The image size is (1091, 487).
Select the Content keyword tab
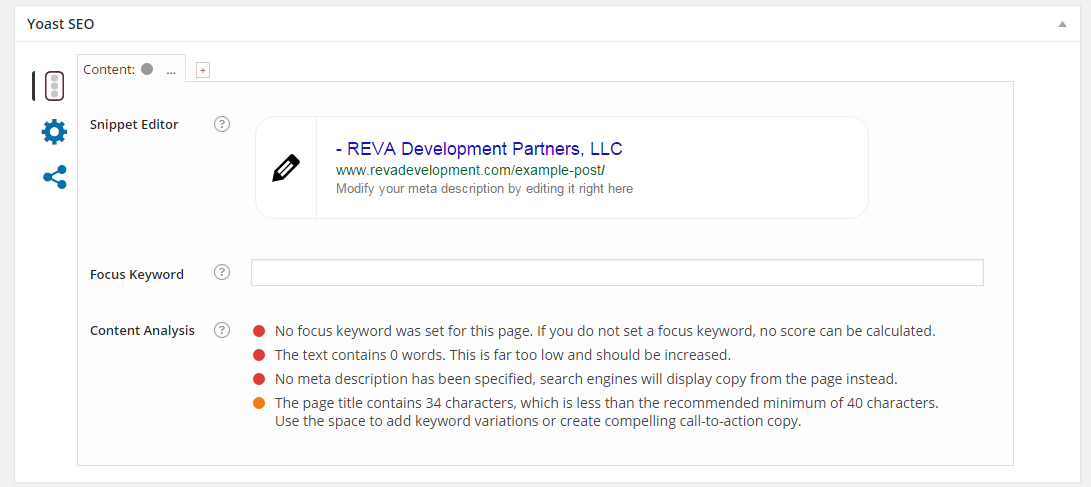click(x=132, y=69)
